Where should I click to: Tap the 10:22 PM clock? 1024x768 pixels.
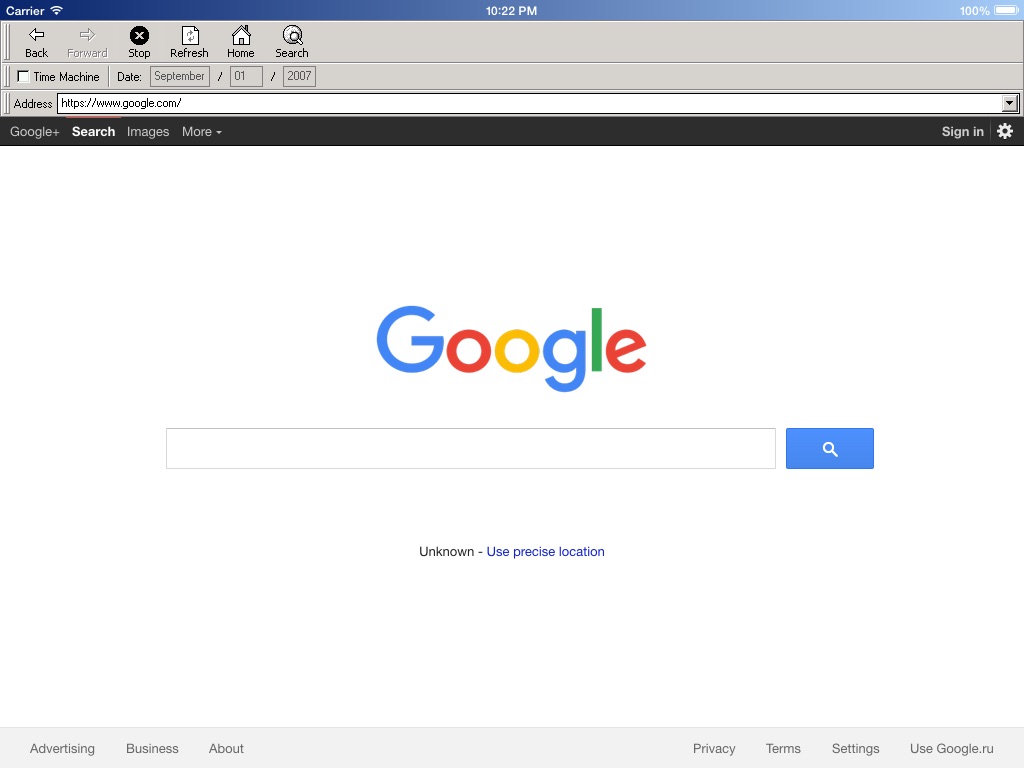point(511,10)
